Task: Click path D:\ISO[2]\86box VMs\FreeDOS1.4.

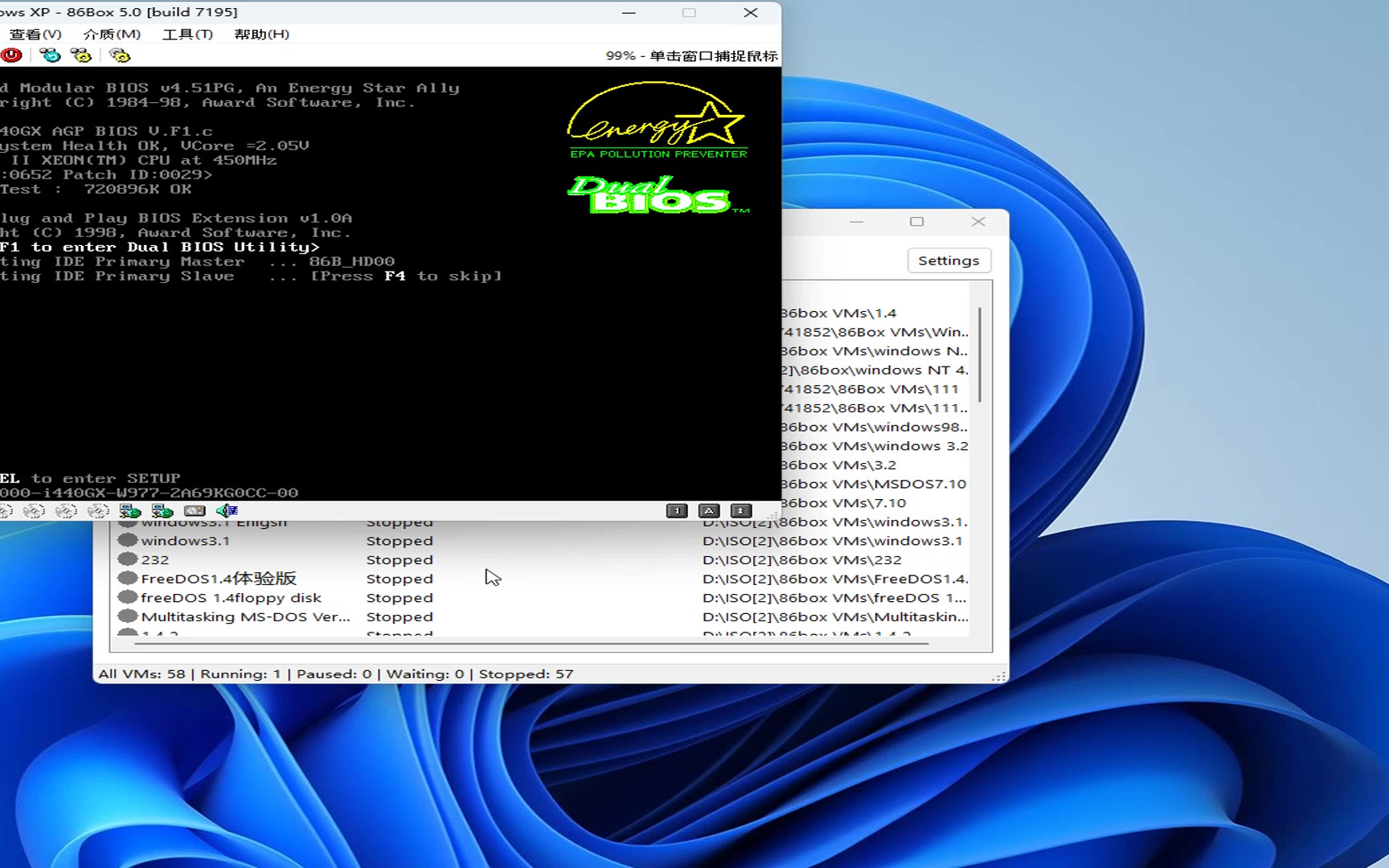Action: (x=836, y=579)
